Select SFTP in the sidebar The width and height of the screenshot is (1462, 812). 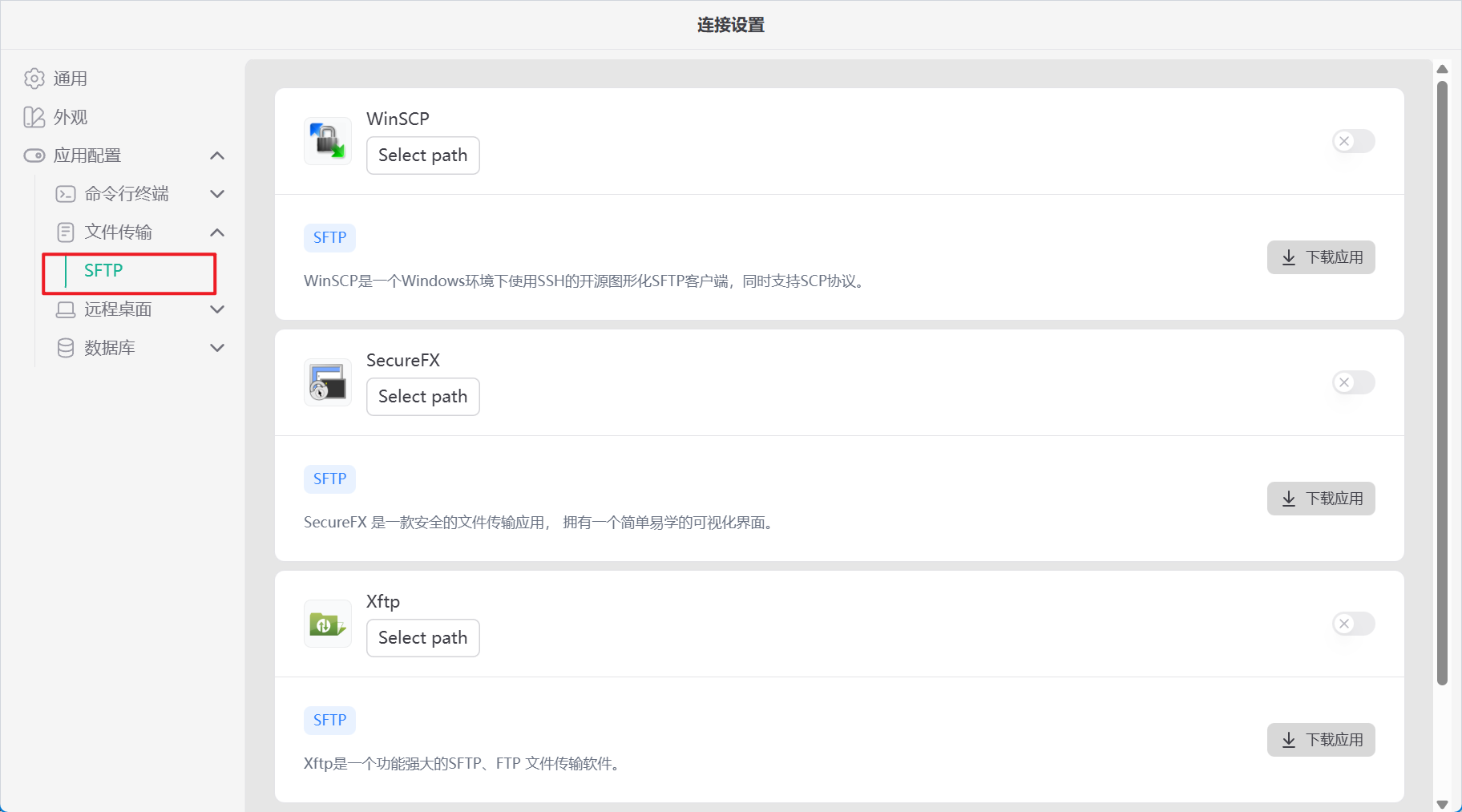tap(104, 271)
